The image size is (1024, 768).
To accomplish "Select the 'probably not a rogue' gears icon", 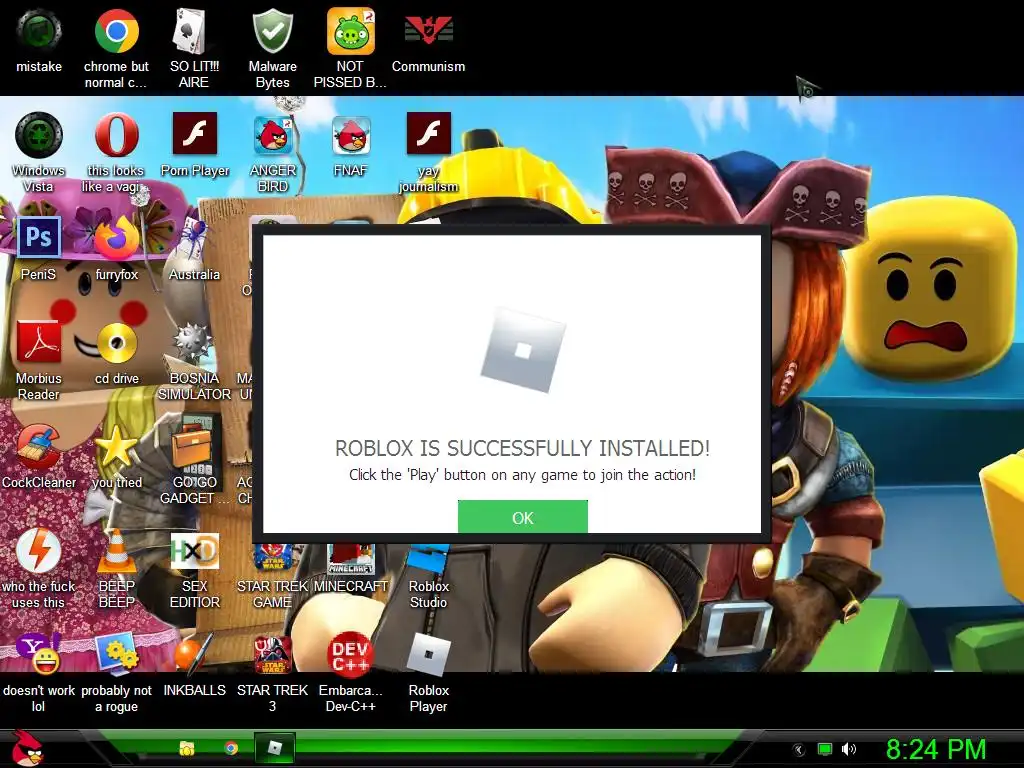I will pyautogui.click(x=116, y=673).
